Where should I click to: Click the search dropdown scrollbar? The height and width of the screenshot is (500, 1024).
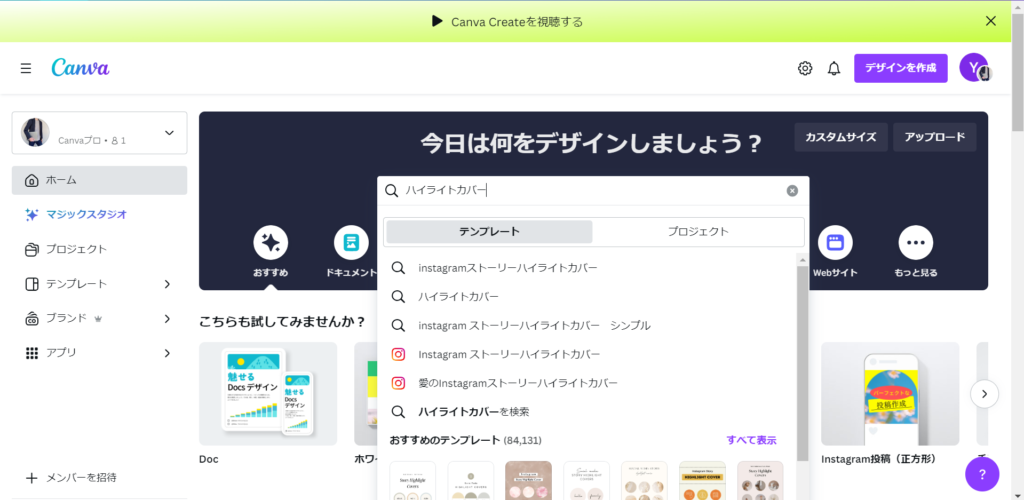(x=803, y=362)
